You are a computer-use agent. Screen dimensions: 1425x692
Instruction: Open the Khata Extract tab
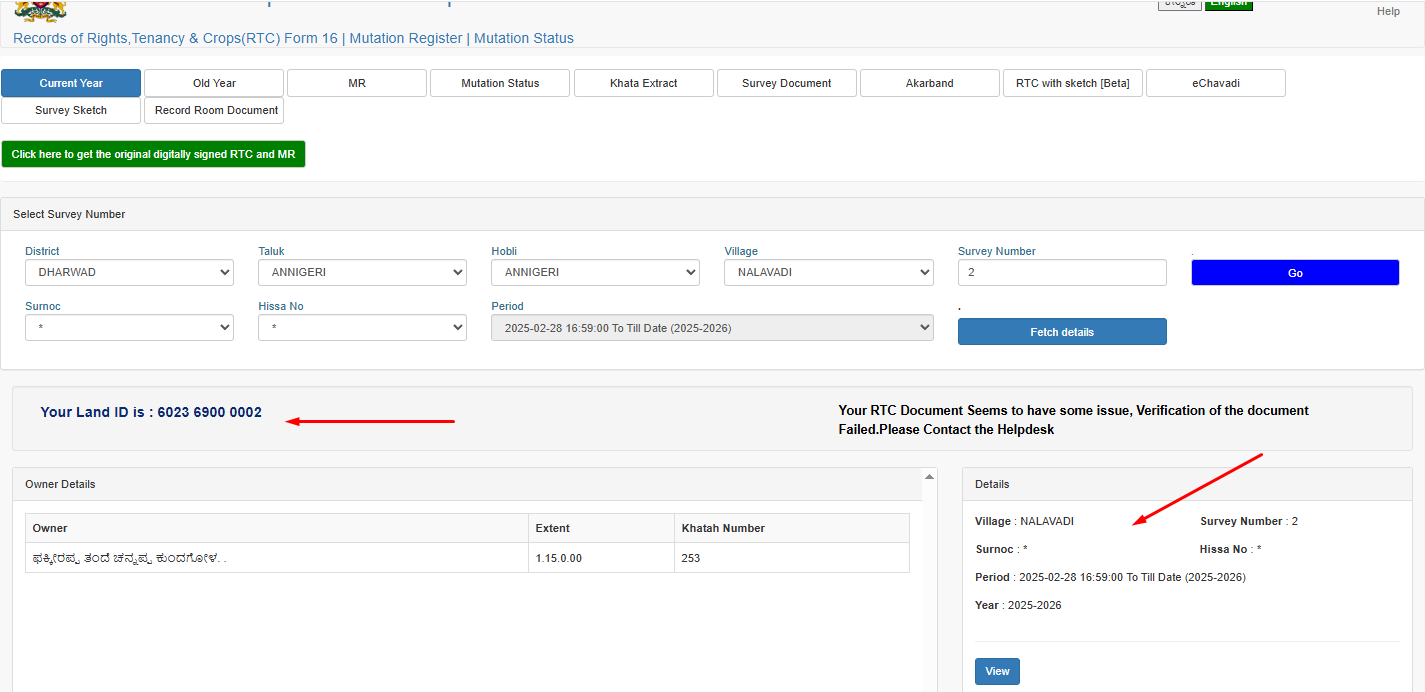coord(643,83)
